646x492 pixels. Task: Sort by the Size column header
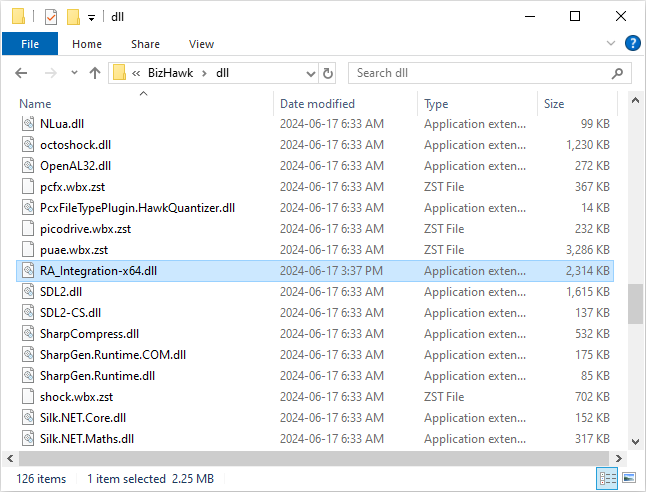[x=554, y=104]
